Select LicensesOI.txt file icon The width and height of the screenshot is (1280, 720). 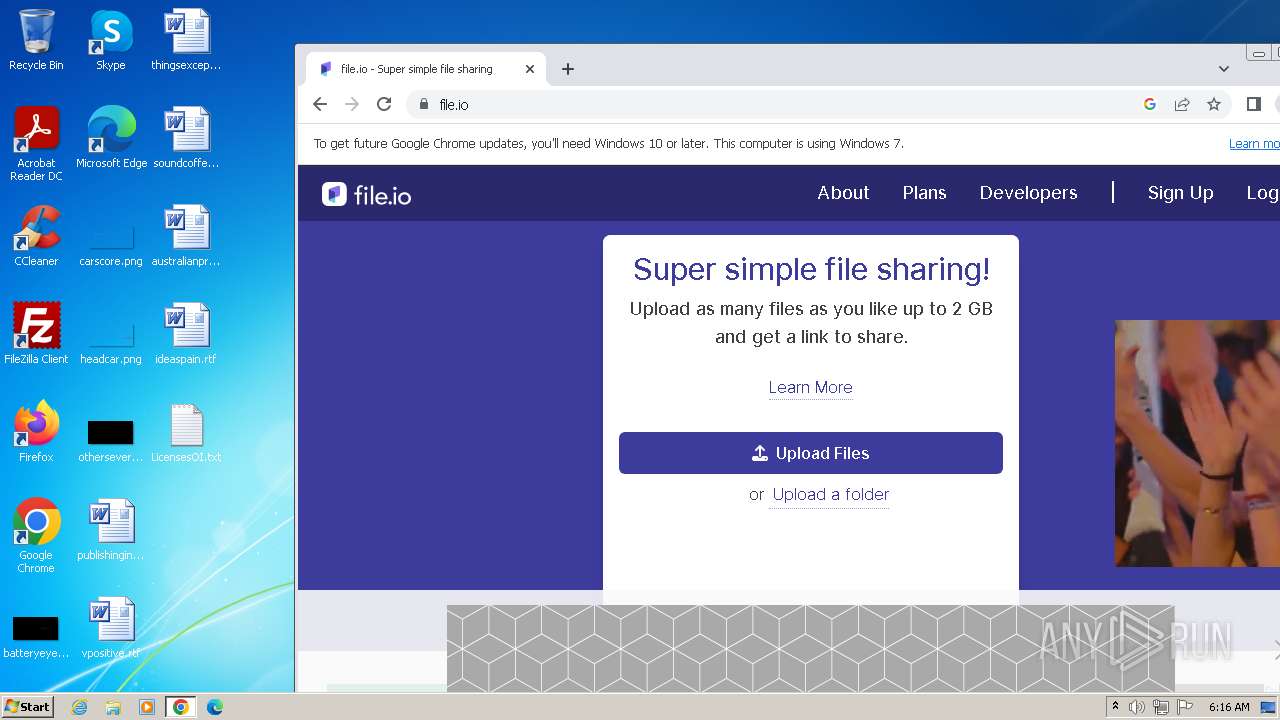point(186,432)
